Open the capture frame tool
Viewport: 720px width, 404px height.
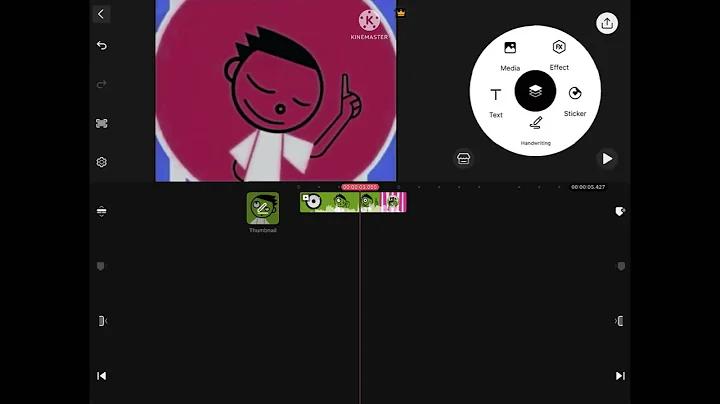(x=101, y=123)
